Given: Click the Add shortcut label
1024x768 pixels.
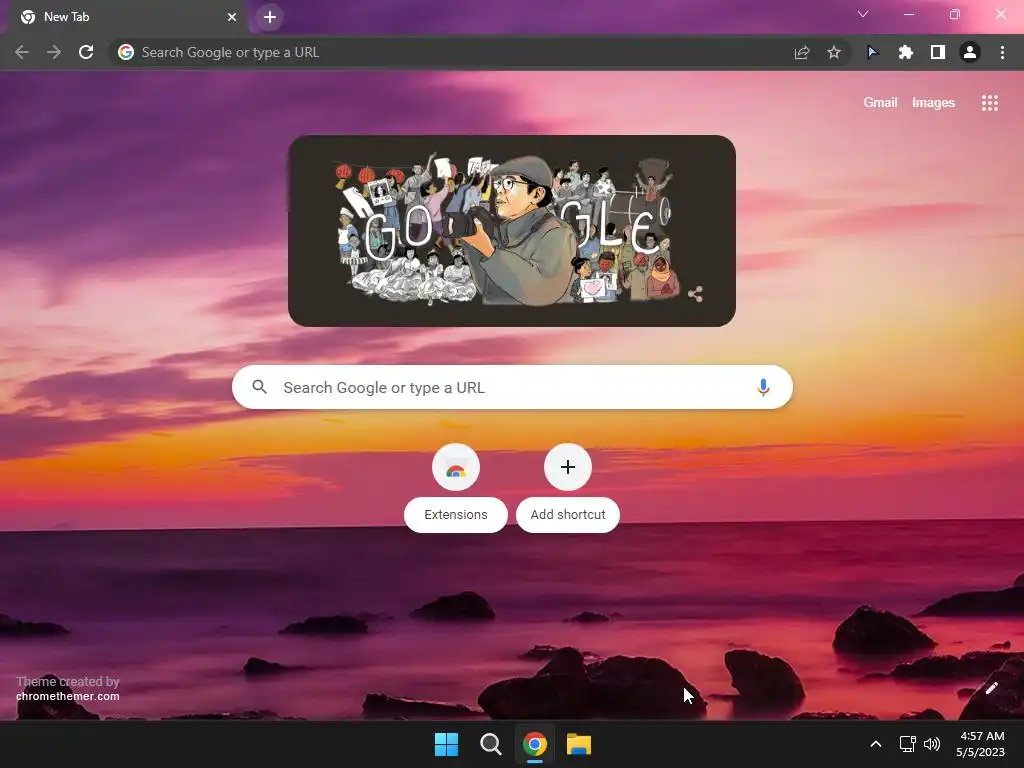Looking at the screenshot, I should click(568, 515).
